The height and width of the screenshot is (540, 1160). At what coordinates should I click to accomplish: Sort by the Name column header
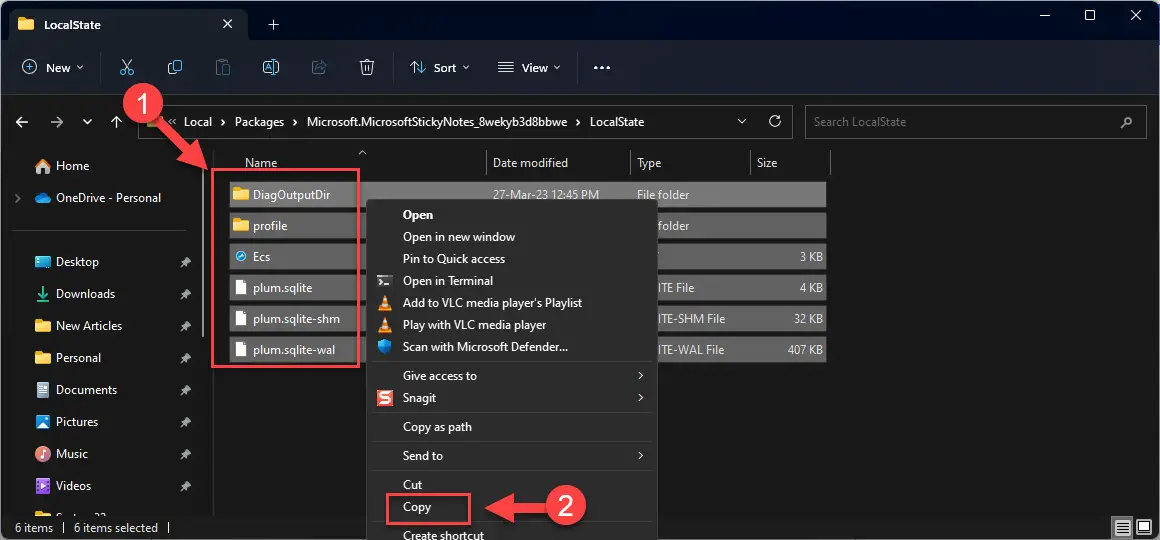coord(261,163)
